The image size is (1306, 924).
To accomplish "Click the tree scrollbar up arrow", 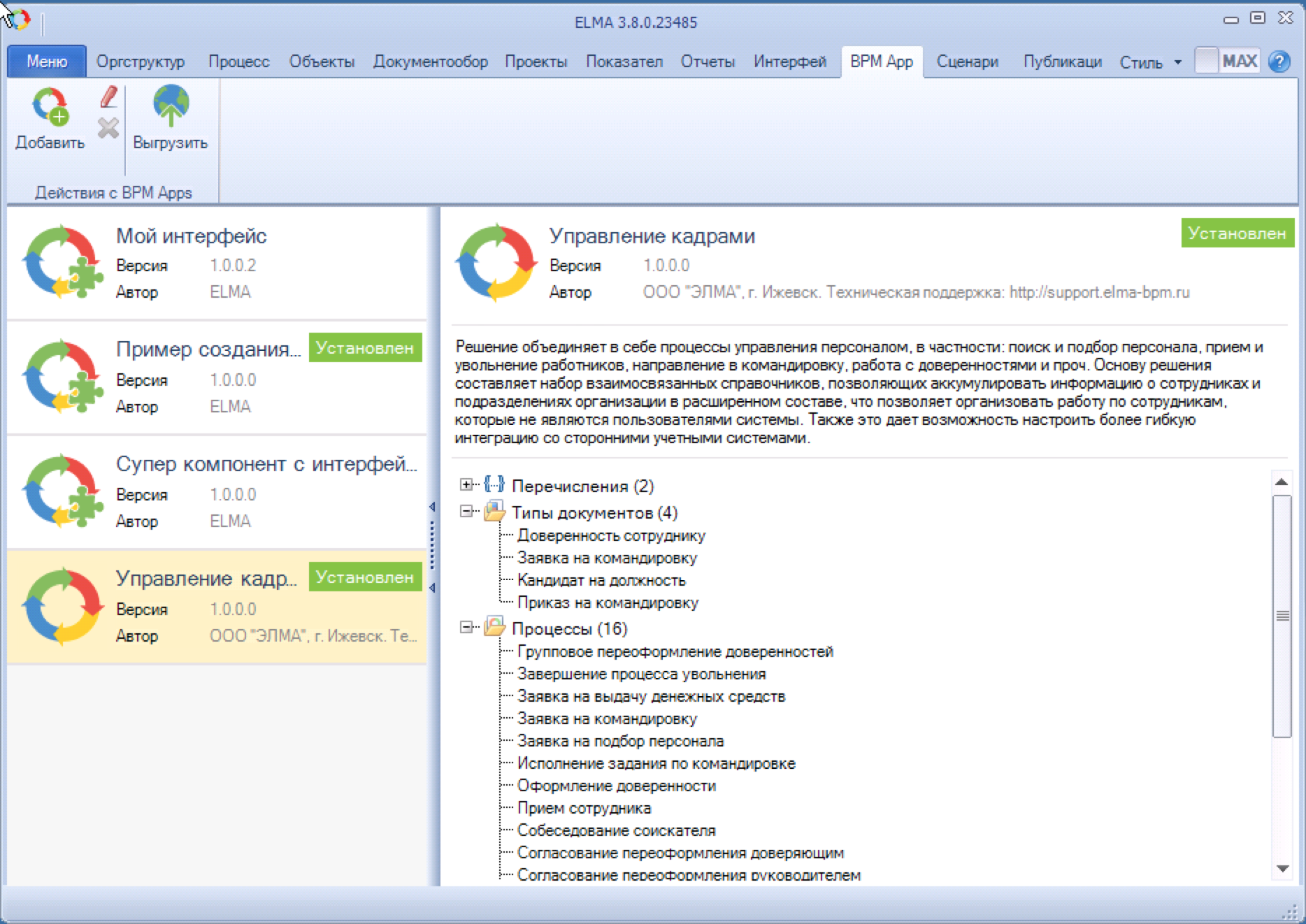I will 1282,482.
